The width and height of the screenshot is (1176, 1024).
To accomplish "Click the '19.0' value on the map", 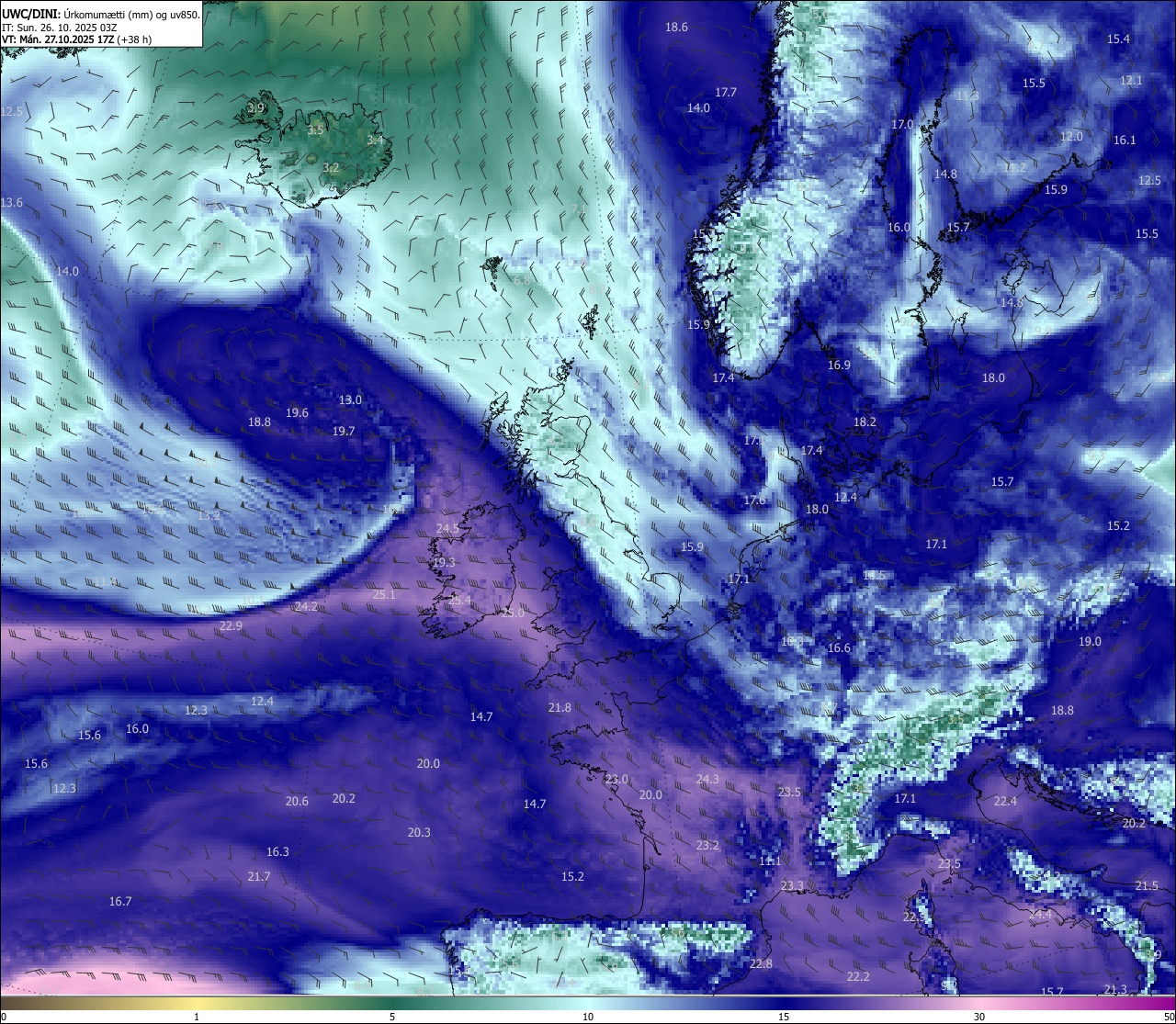I will 1090,642.
